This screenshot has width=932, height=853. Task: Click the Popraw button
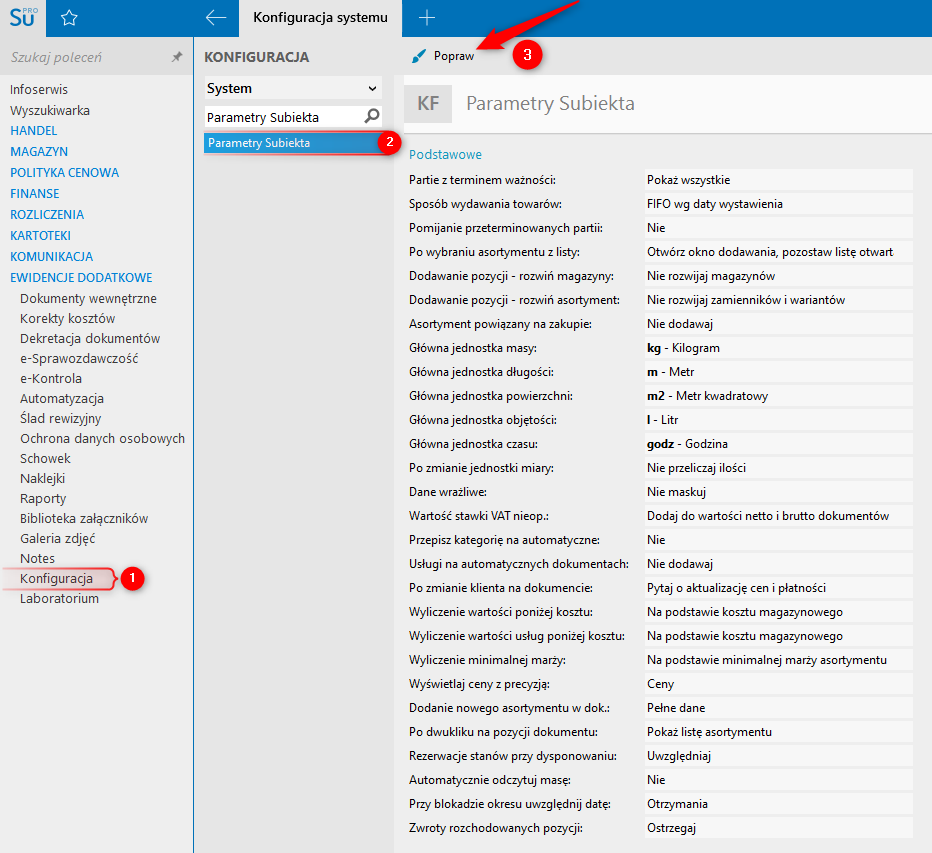[443, 56]
